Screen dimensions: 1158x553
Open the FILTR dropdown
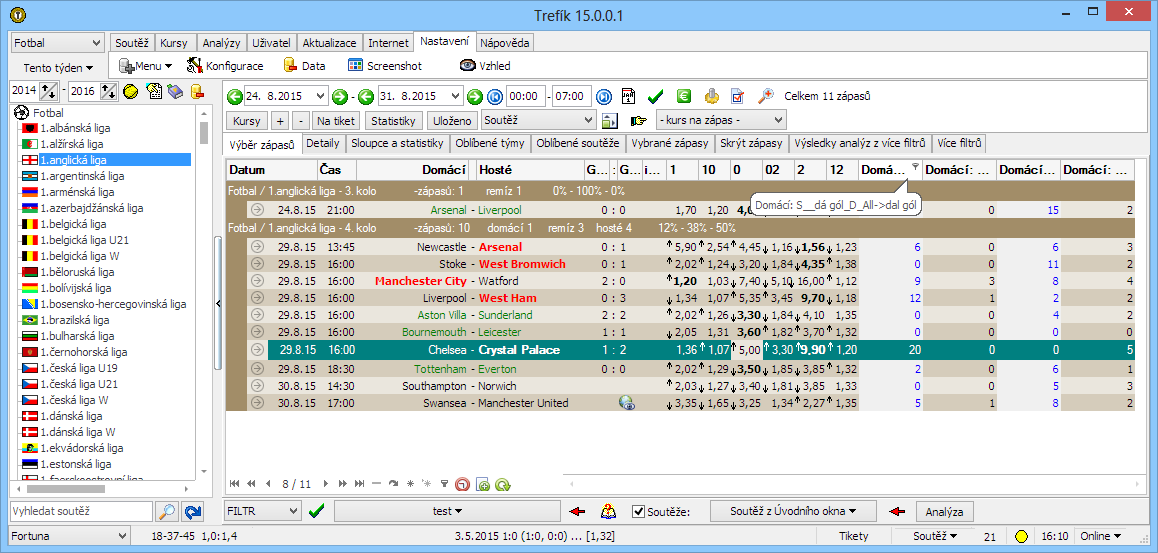click(x=263, y=512)
